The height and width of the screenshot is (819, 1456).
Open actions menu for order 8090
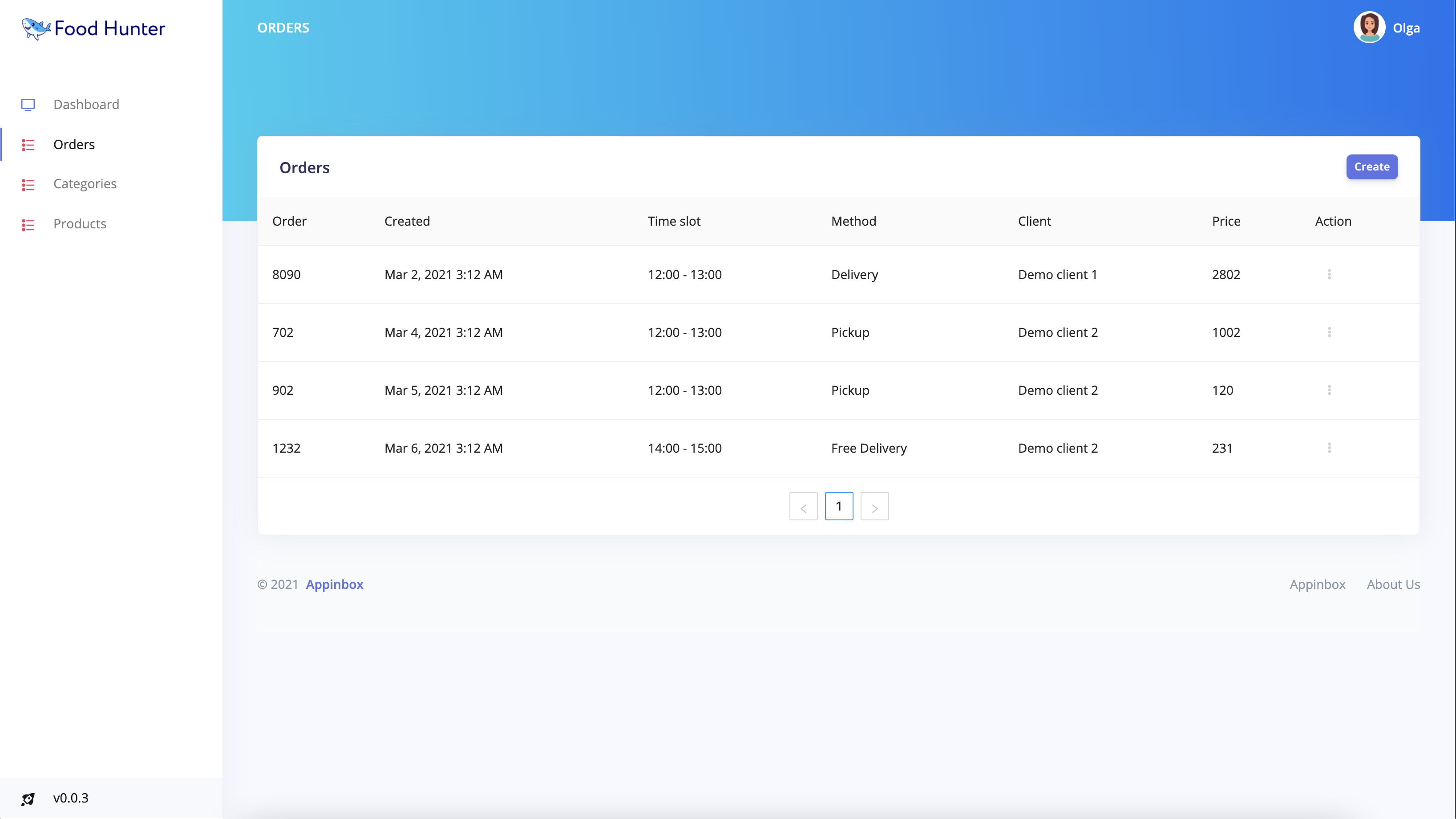[x=1329, y=274]
